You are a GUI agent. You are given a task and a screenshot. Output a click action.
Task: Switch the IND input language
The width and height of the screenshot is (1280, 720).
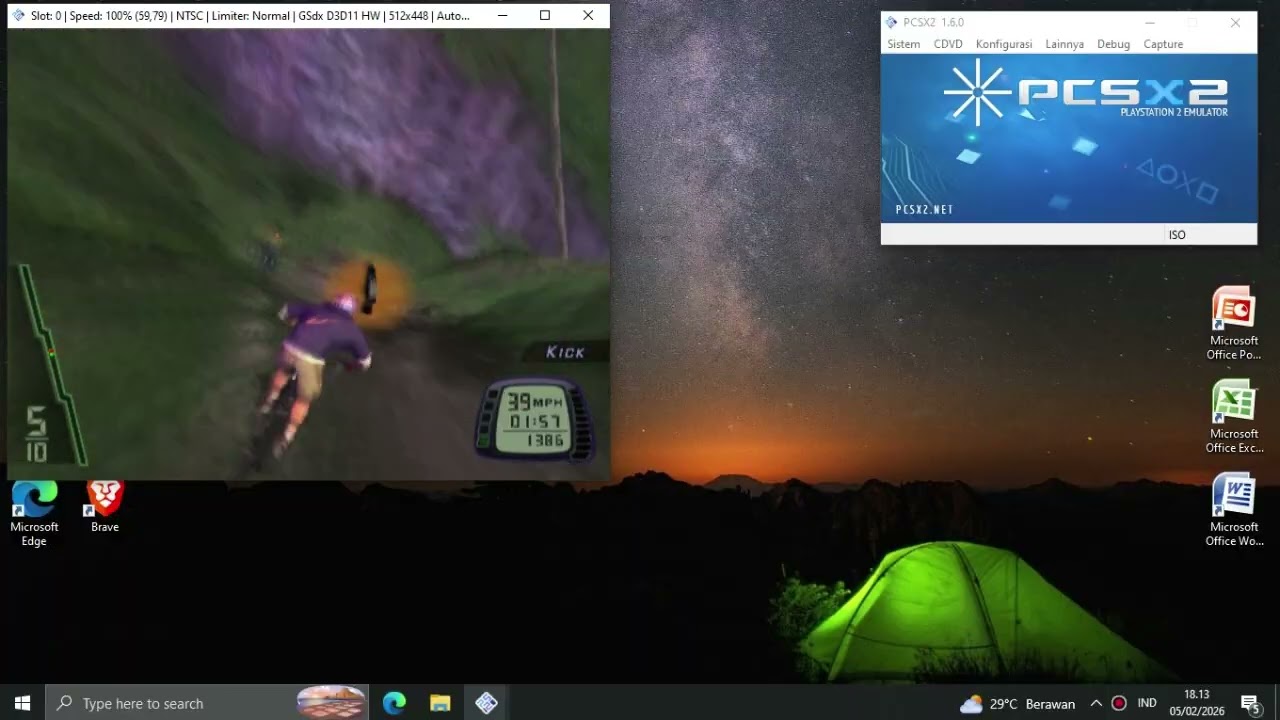click(1147, 703)
